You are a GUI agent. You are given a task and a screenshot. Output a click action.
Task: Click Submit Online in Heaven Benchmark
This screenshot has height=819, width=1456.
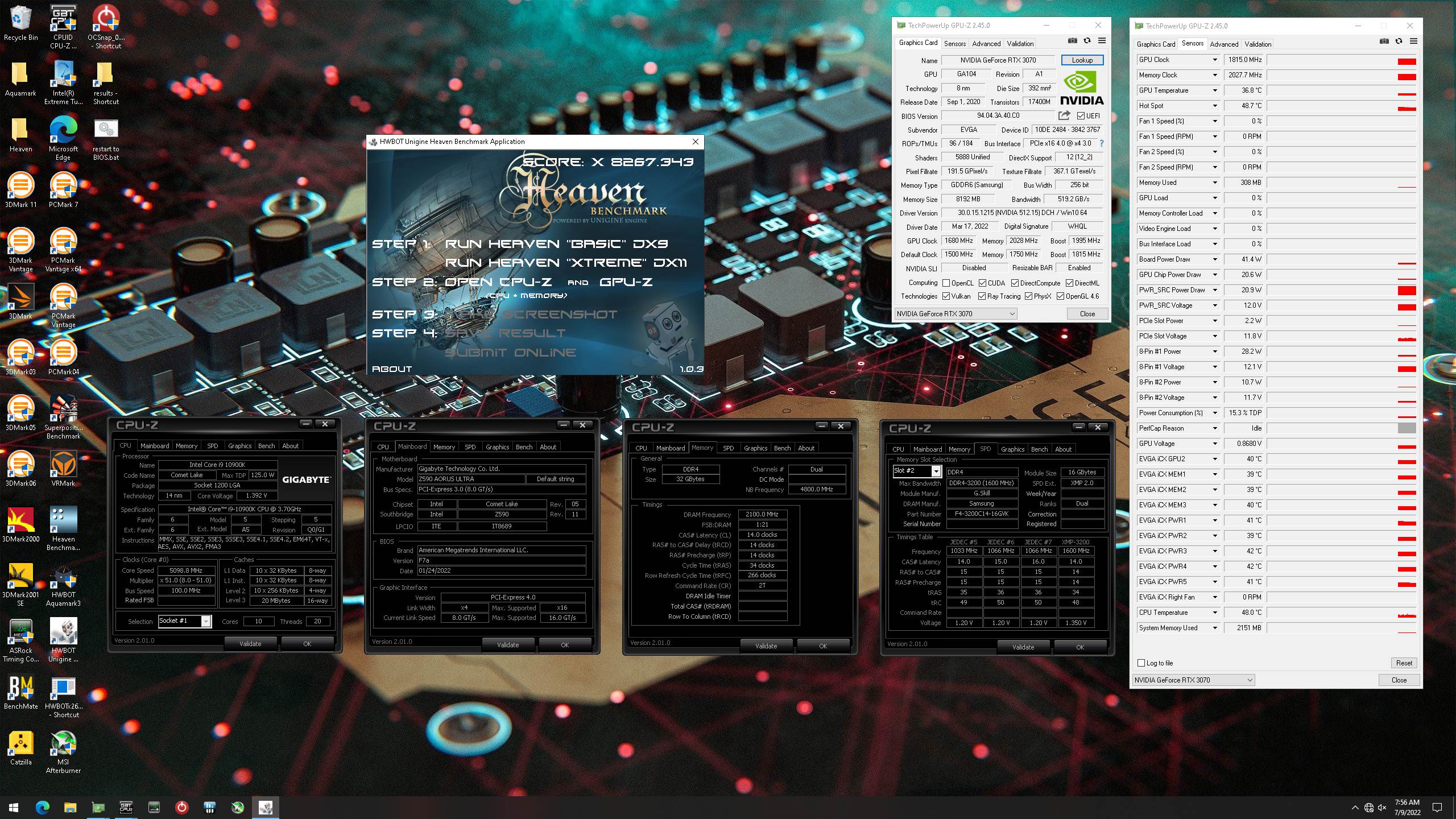tap(510, 353)
